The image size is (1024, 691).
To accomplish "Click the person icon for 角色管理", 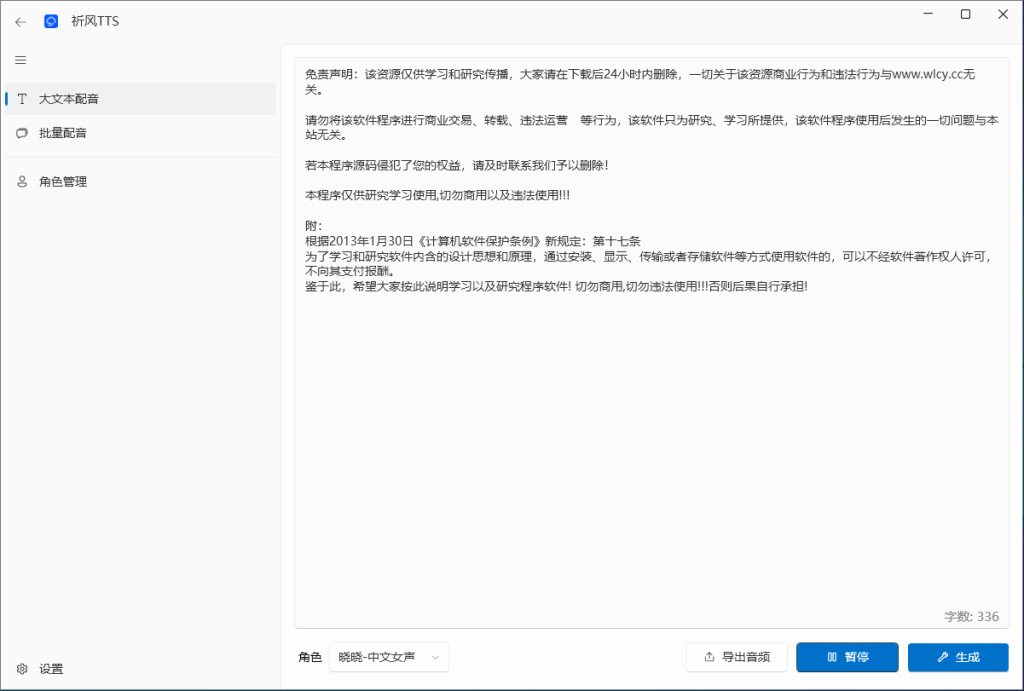I will [22, 182].
